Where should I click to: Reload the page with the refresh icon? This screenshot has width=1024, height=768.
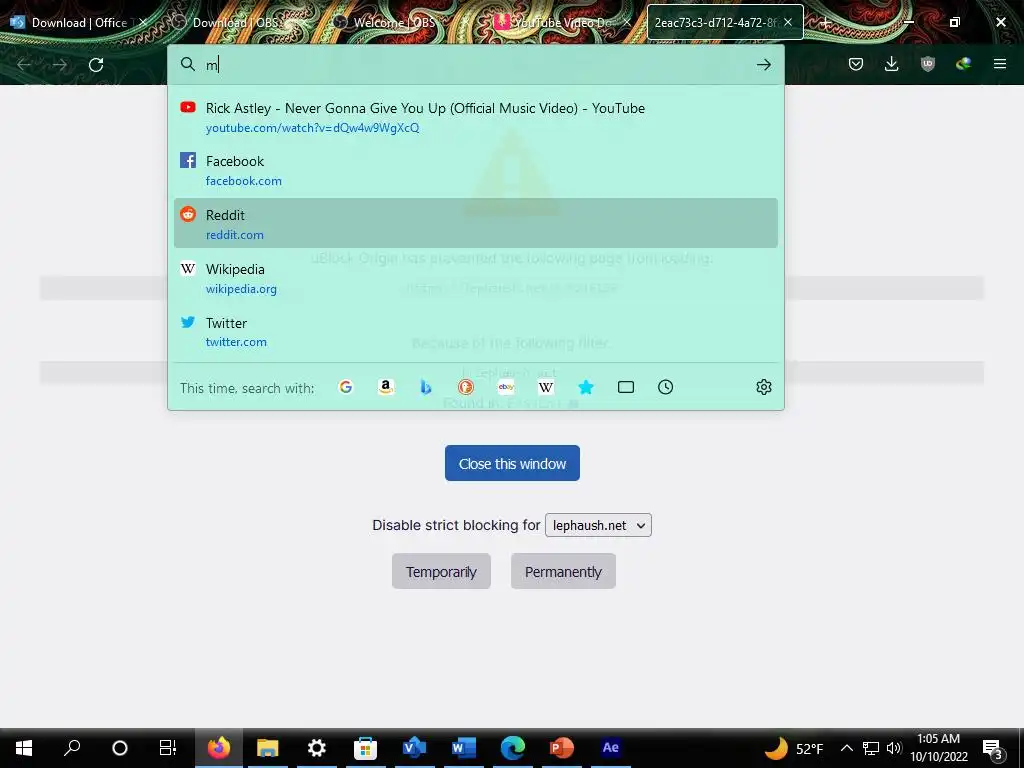96,65
